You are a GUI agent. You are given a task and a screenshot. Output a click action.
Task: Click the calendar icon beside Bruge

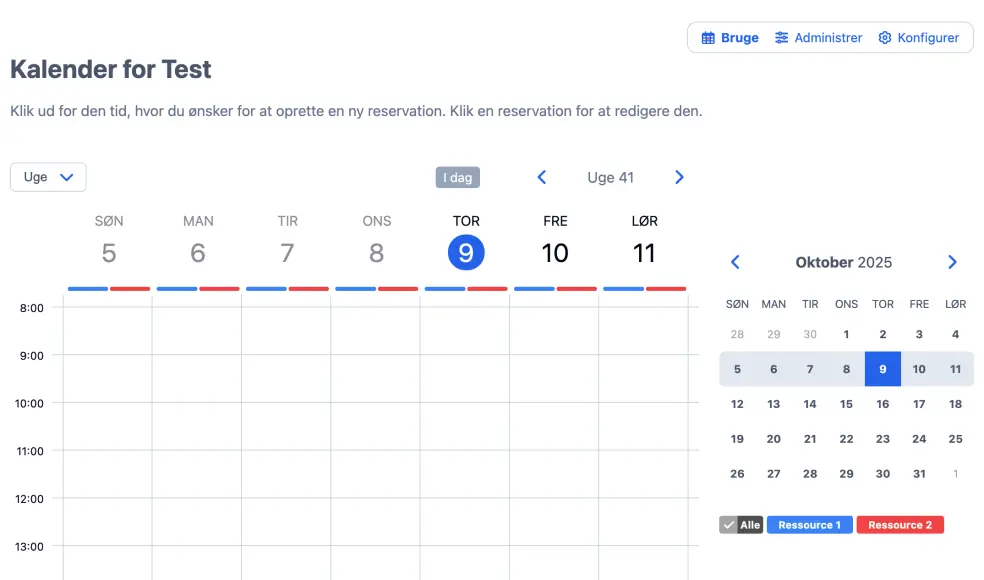coord(708,38)
